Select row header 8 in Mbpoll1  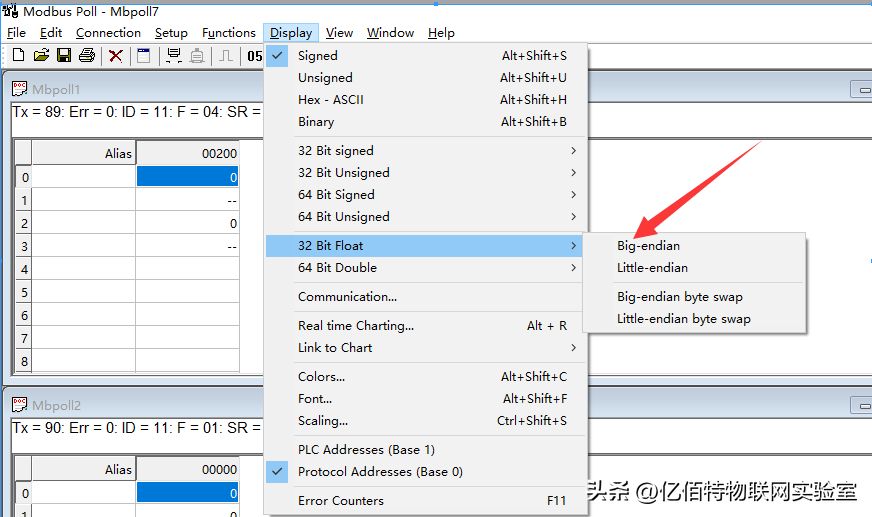tap(23, 361)
